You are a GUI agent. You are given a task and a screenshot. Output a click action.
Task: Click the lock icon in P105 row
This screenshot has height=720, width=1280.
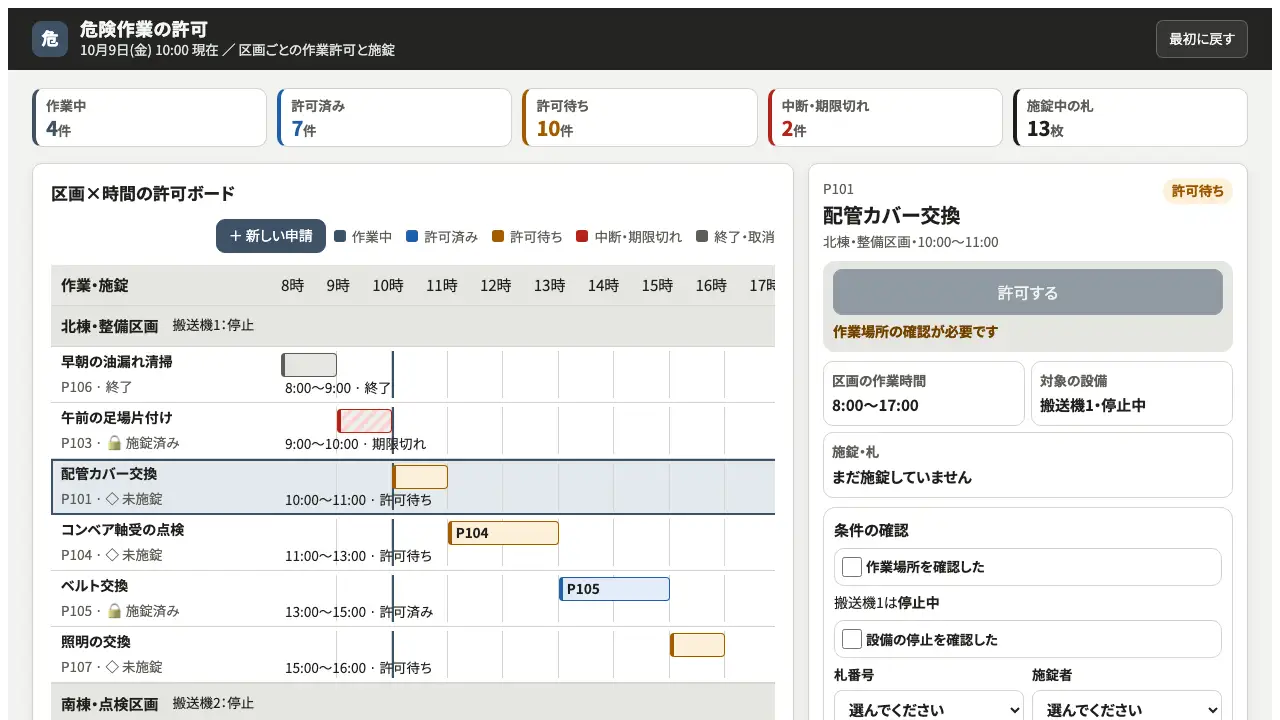[x=114, y=611]
